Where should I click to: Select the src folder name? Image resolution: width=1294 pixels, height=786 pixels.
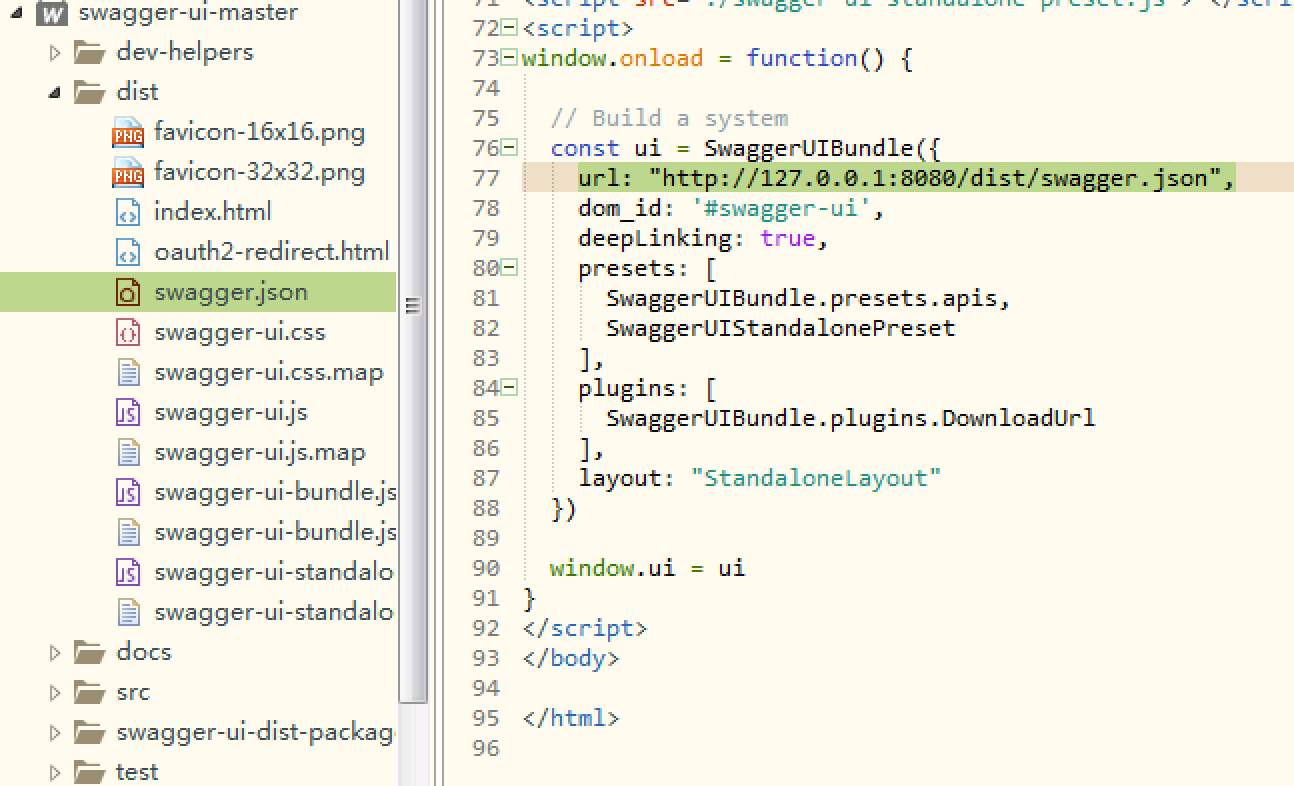(133, 692)
